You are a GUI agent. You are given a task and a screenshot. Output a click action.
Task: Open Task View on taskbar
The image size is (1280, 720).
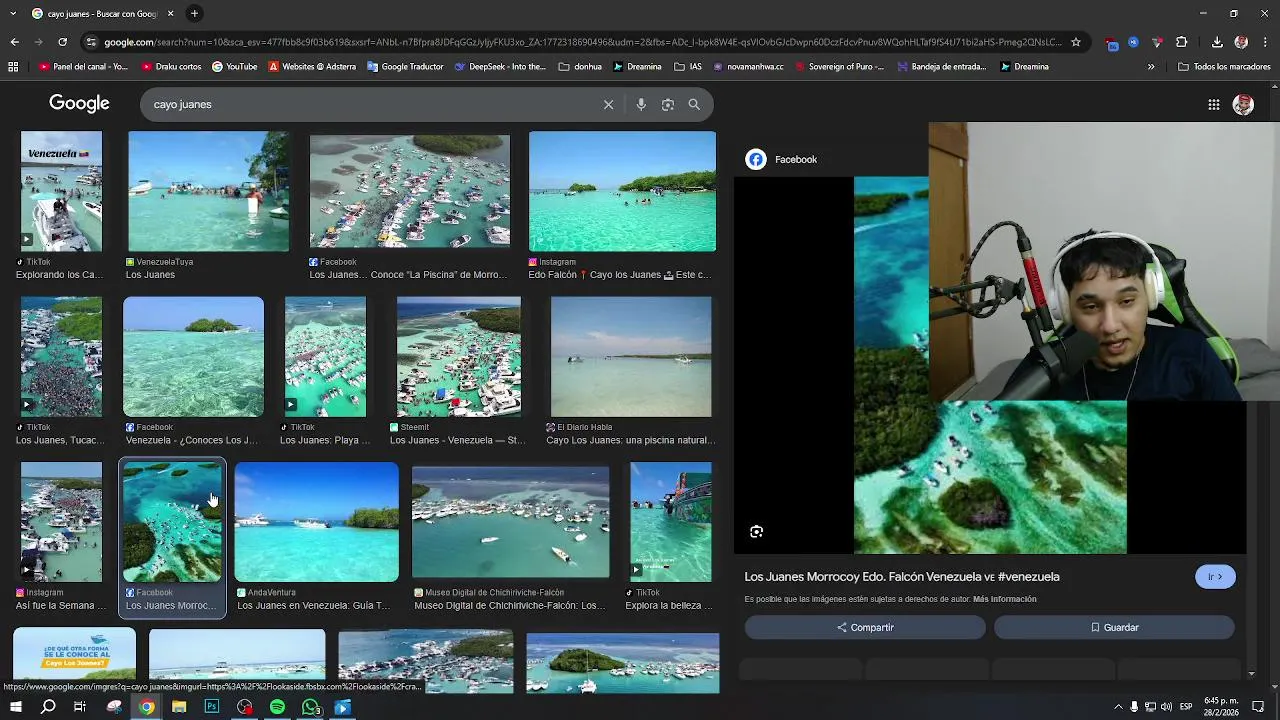pos(80,707)
